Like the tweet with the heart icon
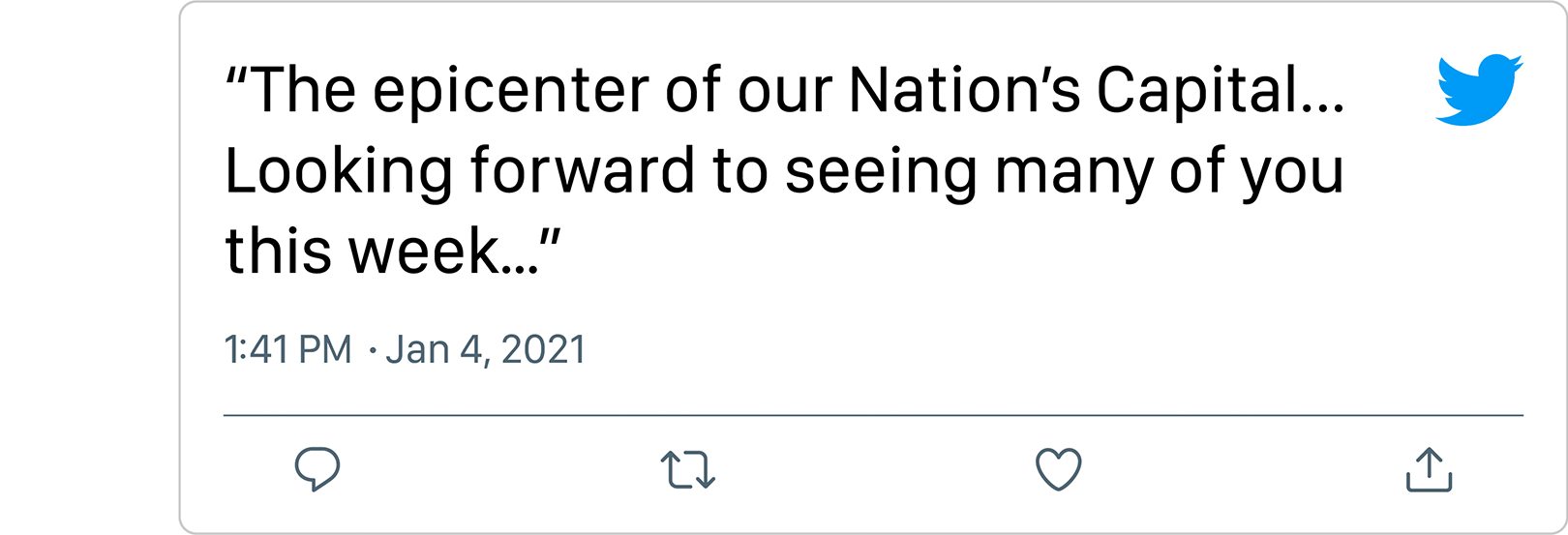 pyautogui.click(x=1058, y=469)
